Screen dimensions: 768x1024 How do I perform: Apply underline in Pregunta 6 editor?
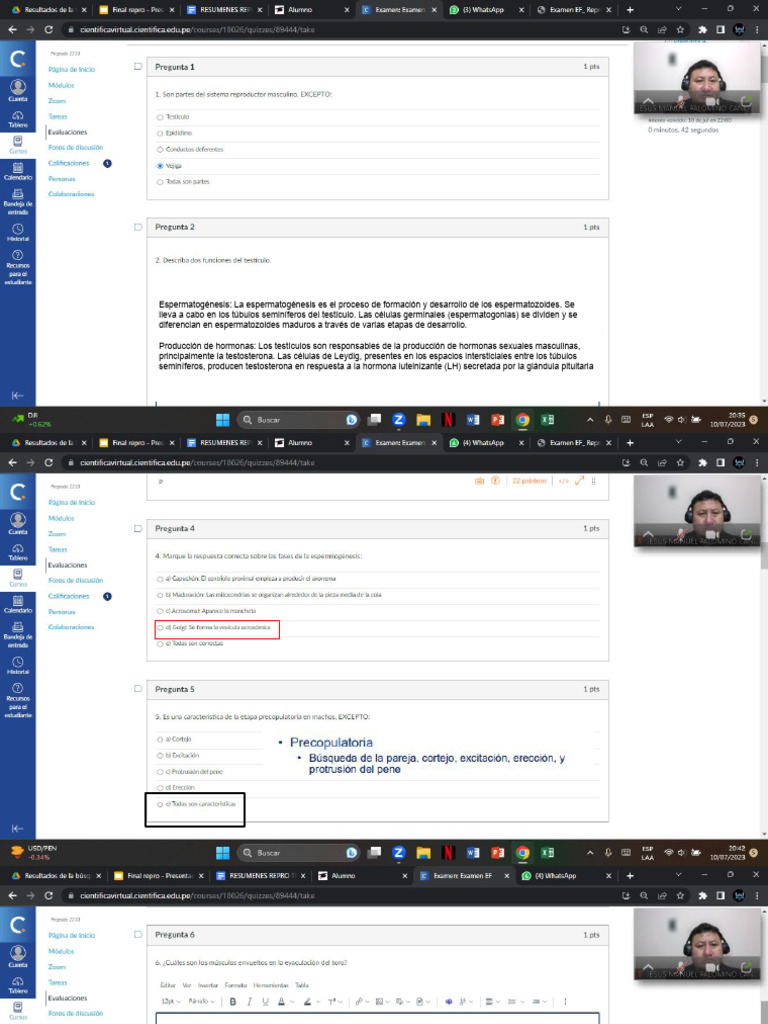pos(265,1001)
